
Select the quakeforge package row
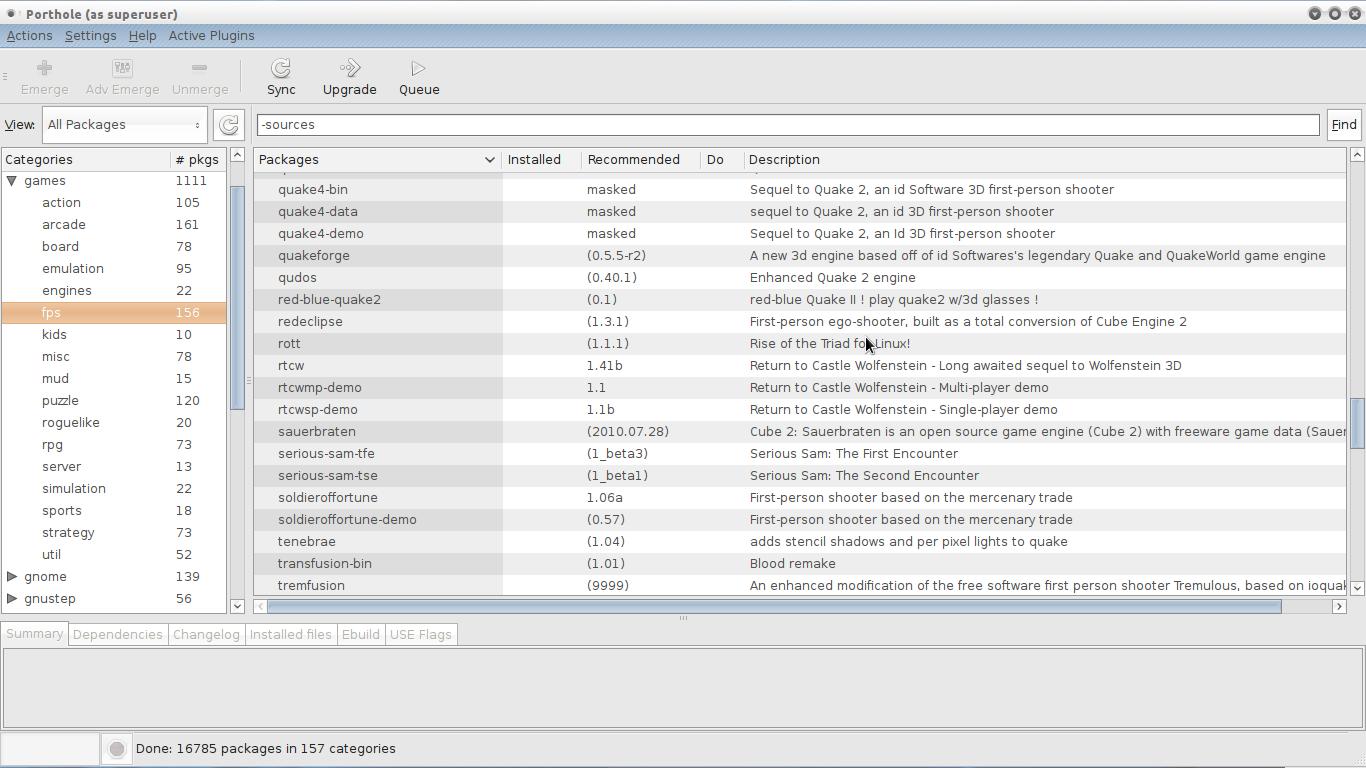tap(800, 256)
